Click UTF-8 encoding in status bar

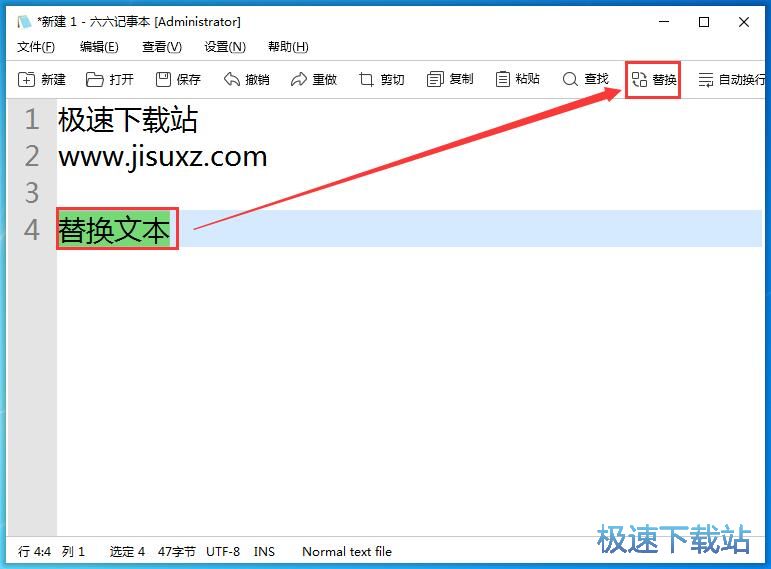223,552
